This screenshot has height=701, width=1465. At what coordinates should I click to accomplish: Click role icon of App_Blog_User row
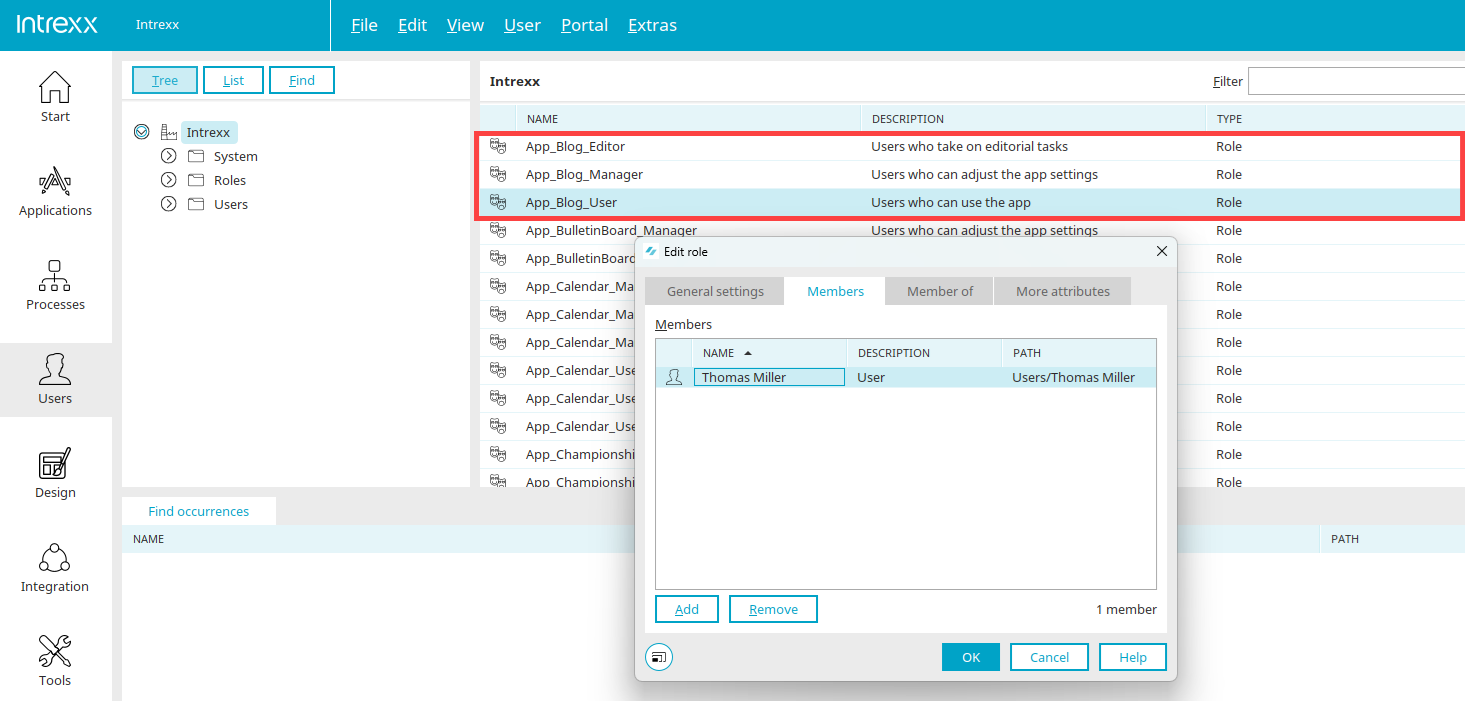click(x=498, y=202)
